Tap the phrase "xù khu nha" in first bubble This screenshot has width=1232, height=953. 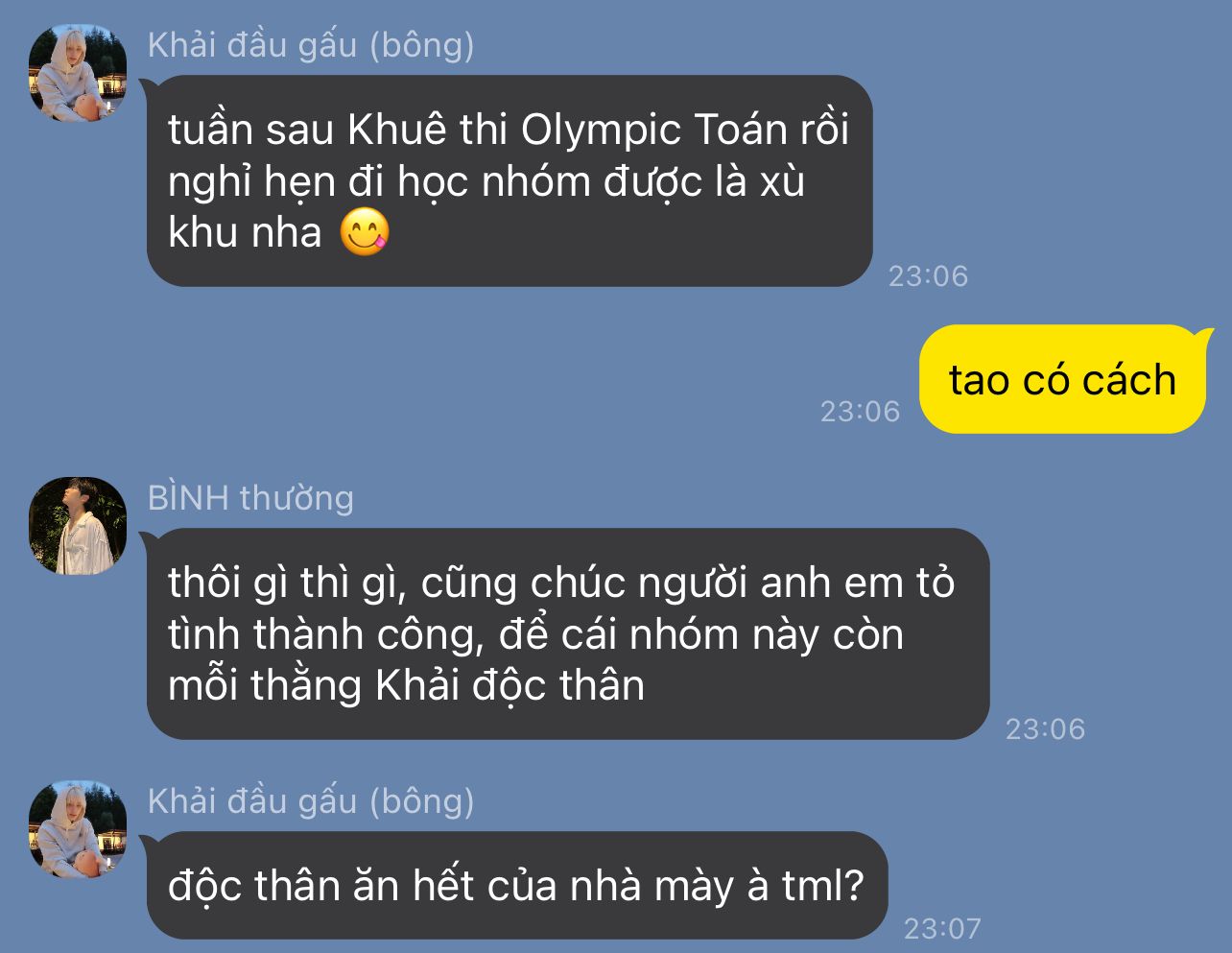[486, 206]
